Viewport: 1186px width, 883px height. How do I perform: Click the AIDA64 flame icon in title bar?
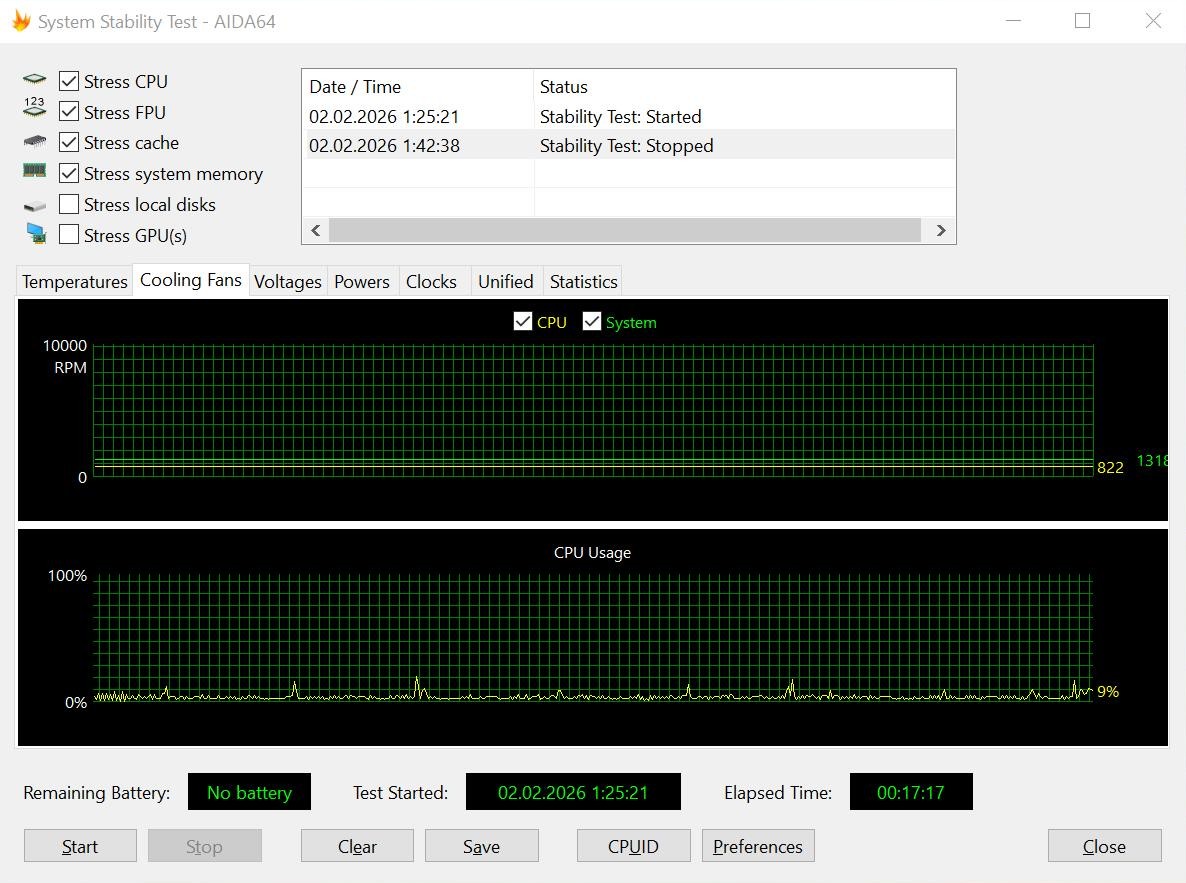[22, 21]
